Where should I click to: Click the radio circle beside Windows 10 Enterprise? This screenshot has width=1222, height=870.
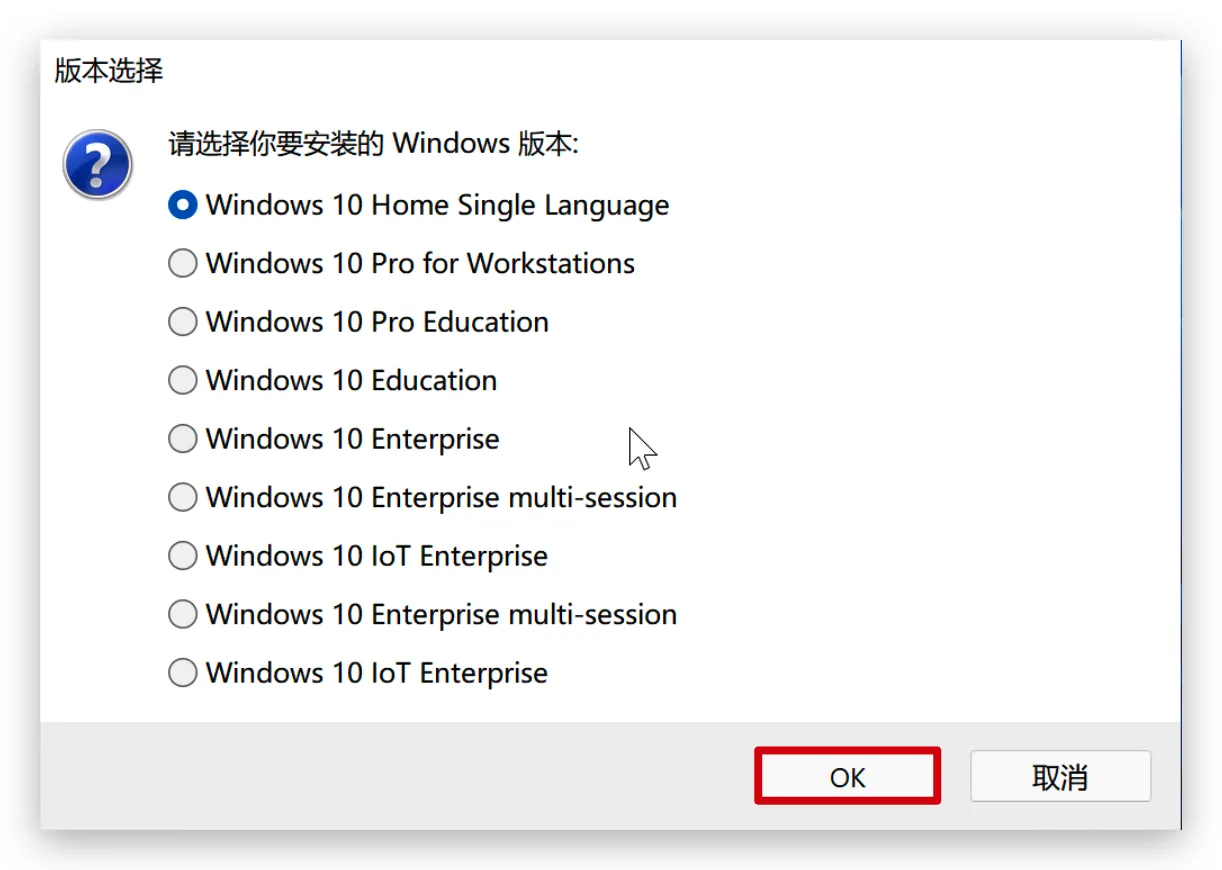point(182,439)
